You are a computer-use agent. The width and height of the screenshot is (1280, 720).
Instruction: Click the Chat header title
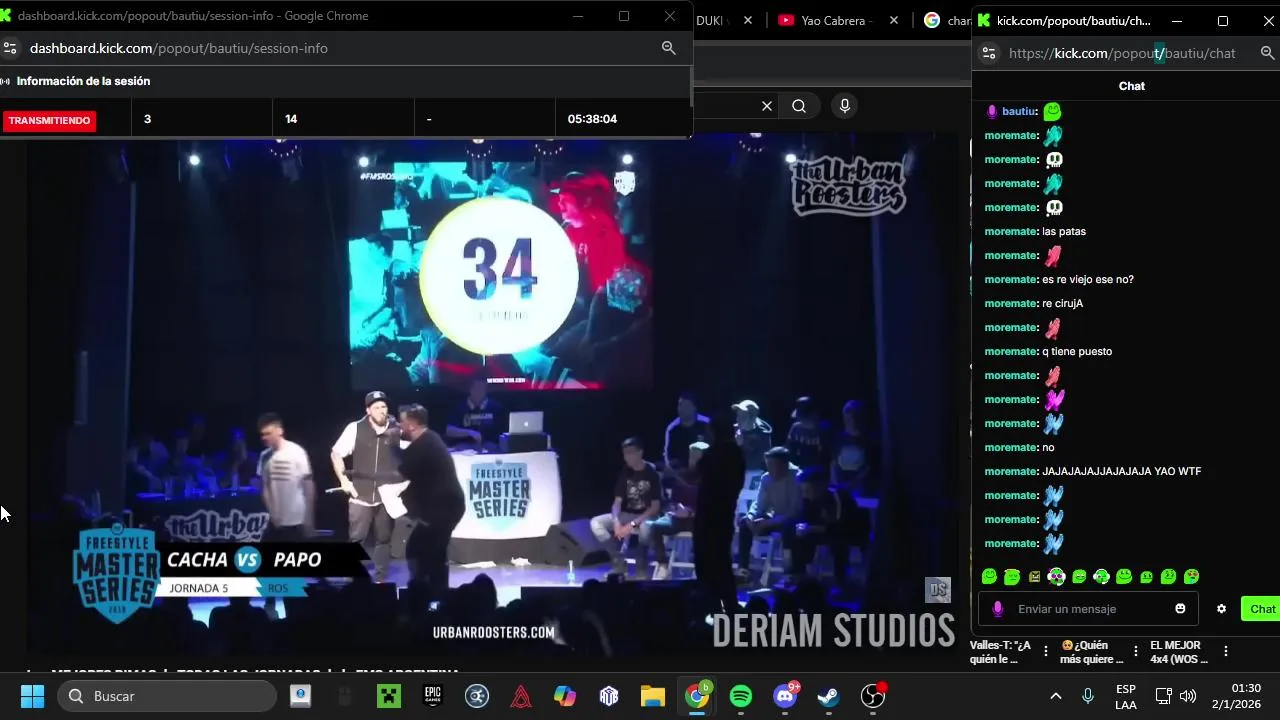[x=1132, y=86]
